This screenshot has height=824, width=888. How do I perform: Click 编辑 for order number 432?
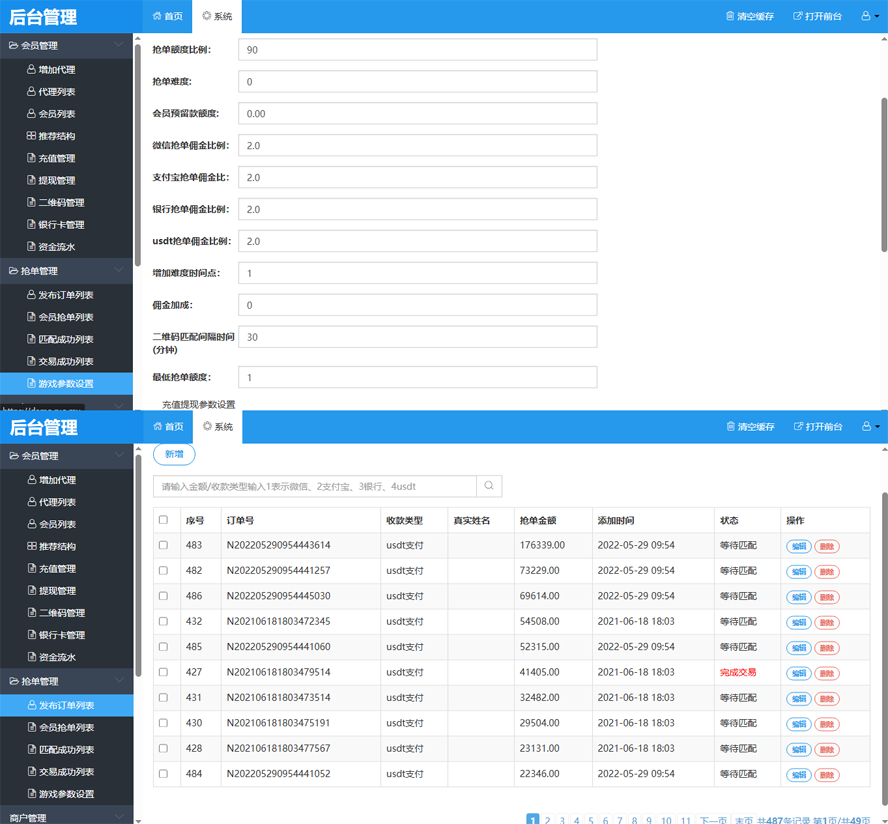click(798, 622)
